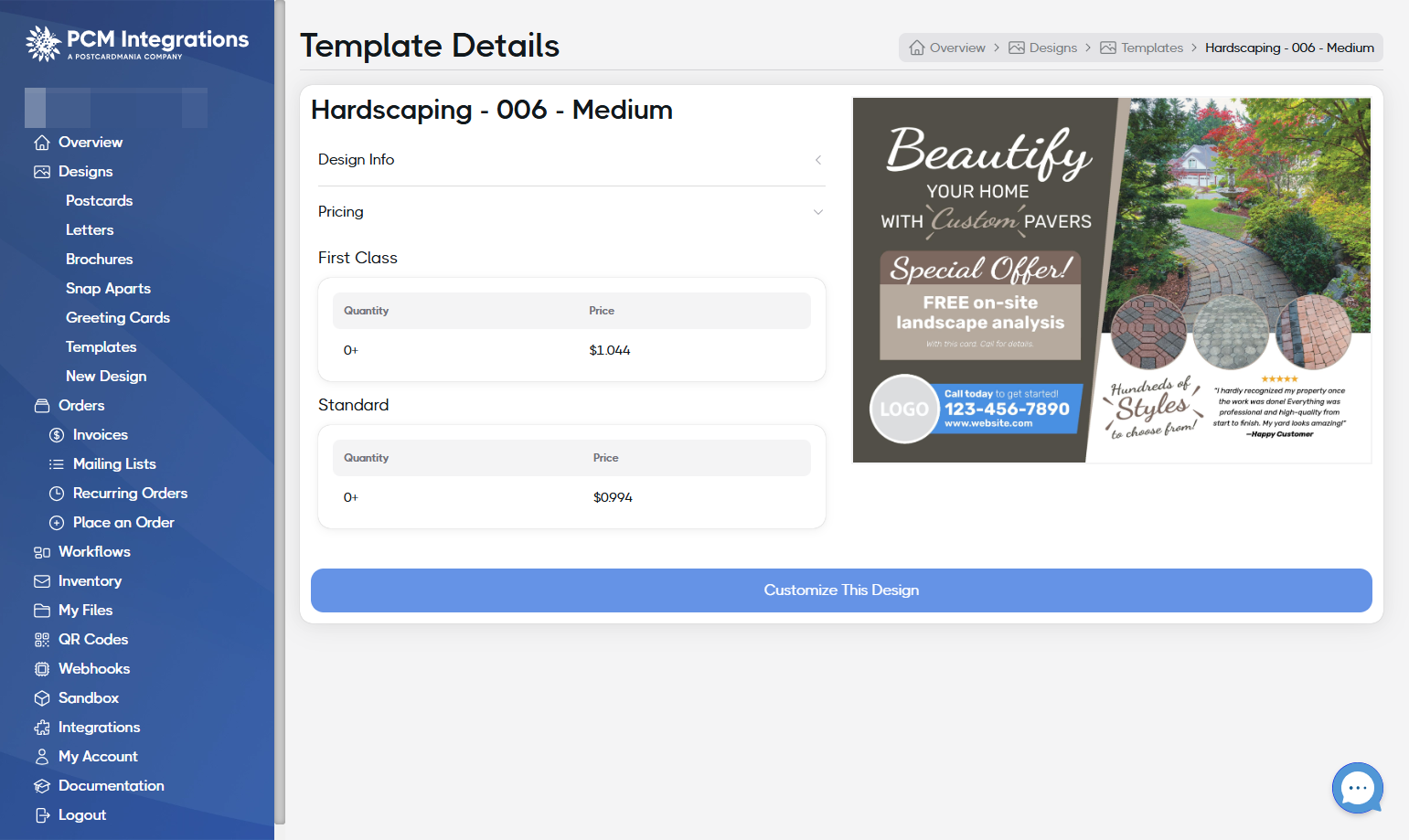Click the Webhooks chip icon

pos(42,669)
